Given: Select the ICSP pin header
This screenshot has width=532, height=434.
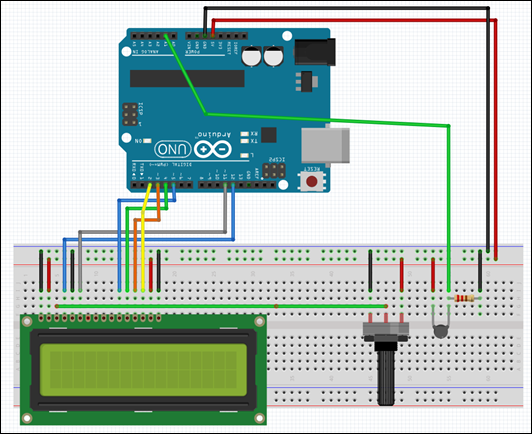Looking at the screenshot, I should 130,114.
